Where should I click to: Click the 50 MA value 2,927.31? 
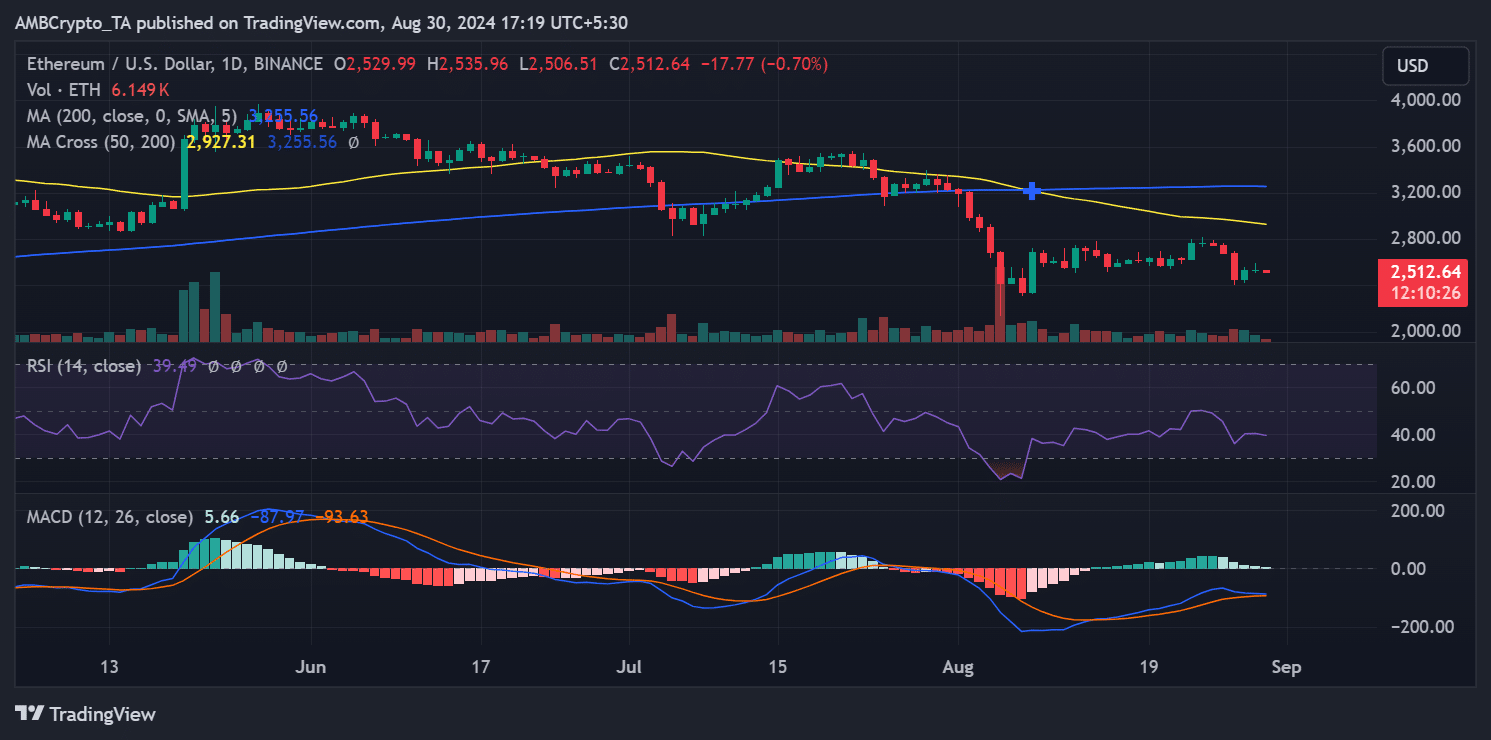point(223,142)
